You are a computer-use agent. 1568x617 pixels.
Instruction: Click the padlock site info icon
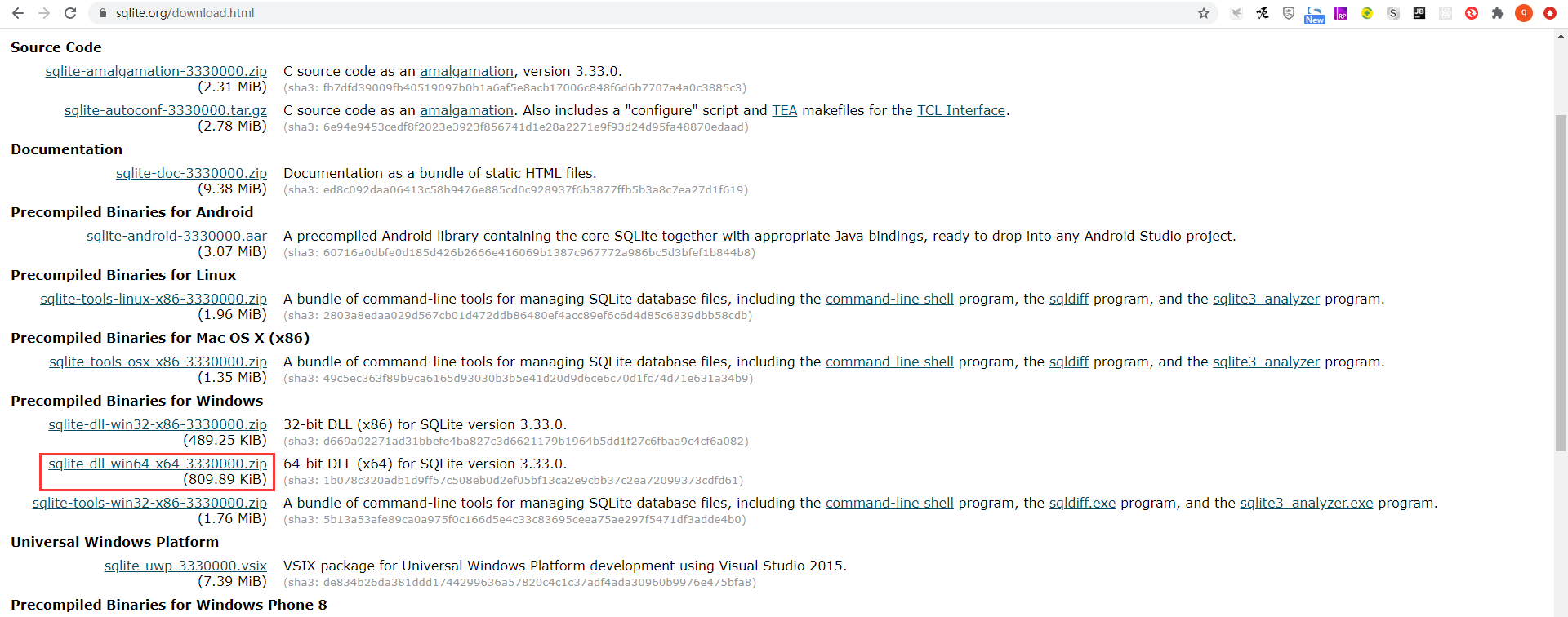[102, 13]
